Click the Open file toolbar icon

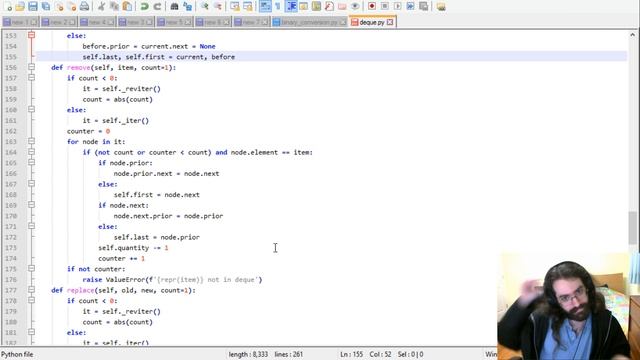click(x=20, y=7)
